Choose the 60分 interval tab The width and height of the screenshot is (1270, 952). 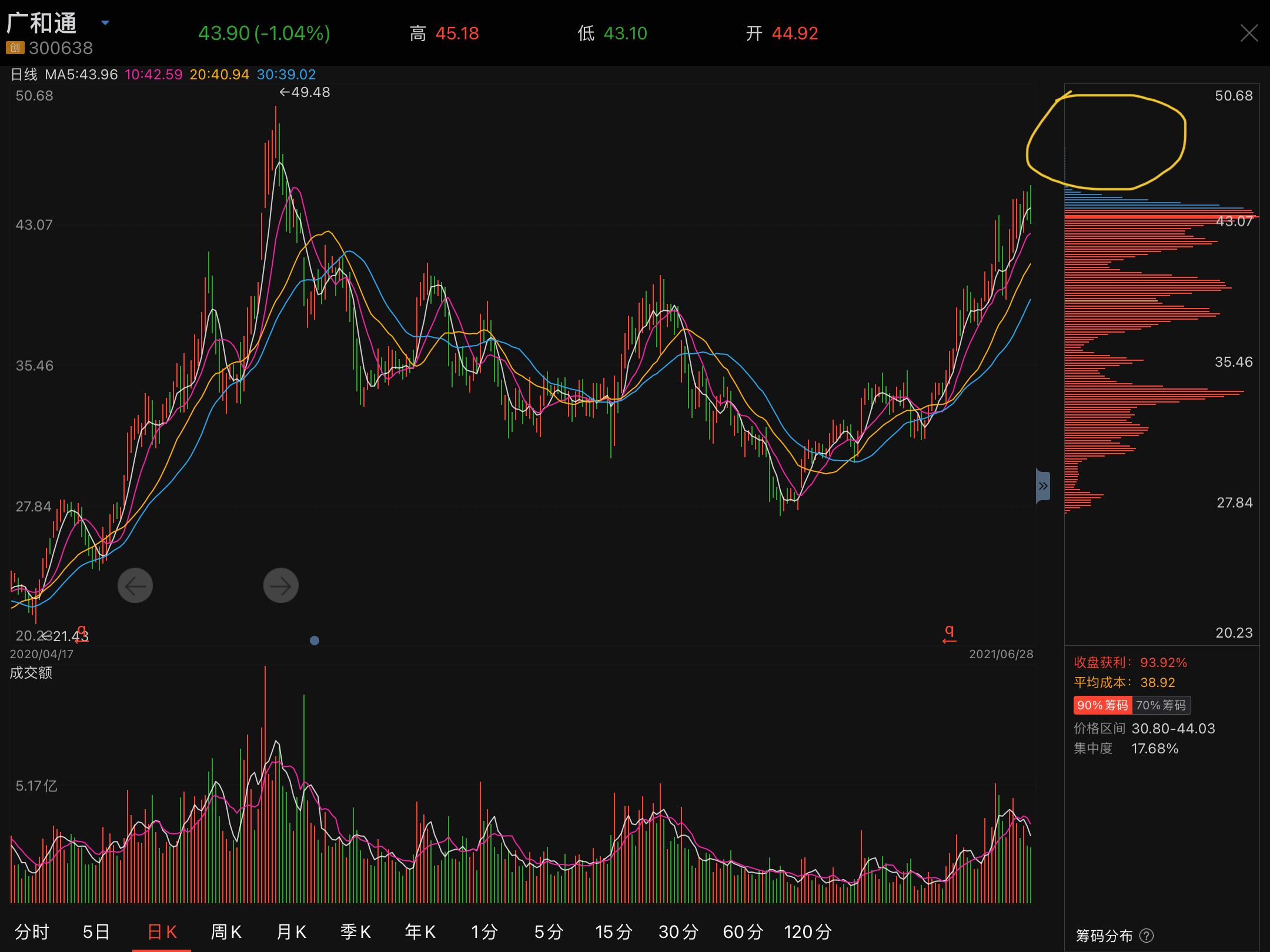coord(743,932)
